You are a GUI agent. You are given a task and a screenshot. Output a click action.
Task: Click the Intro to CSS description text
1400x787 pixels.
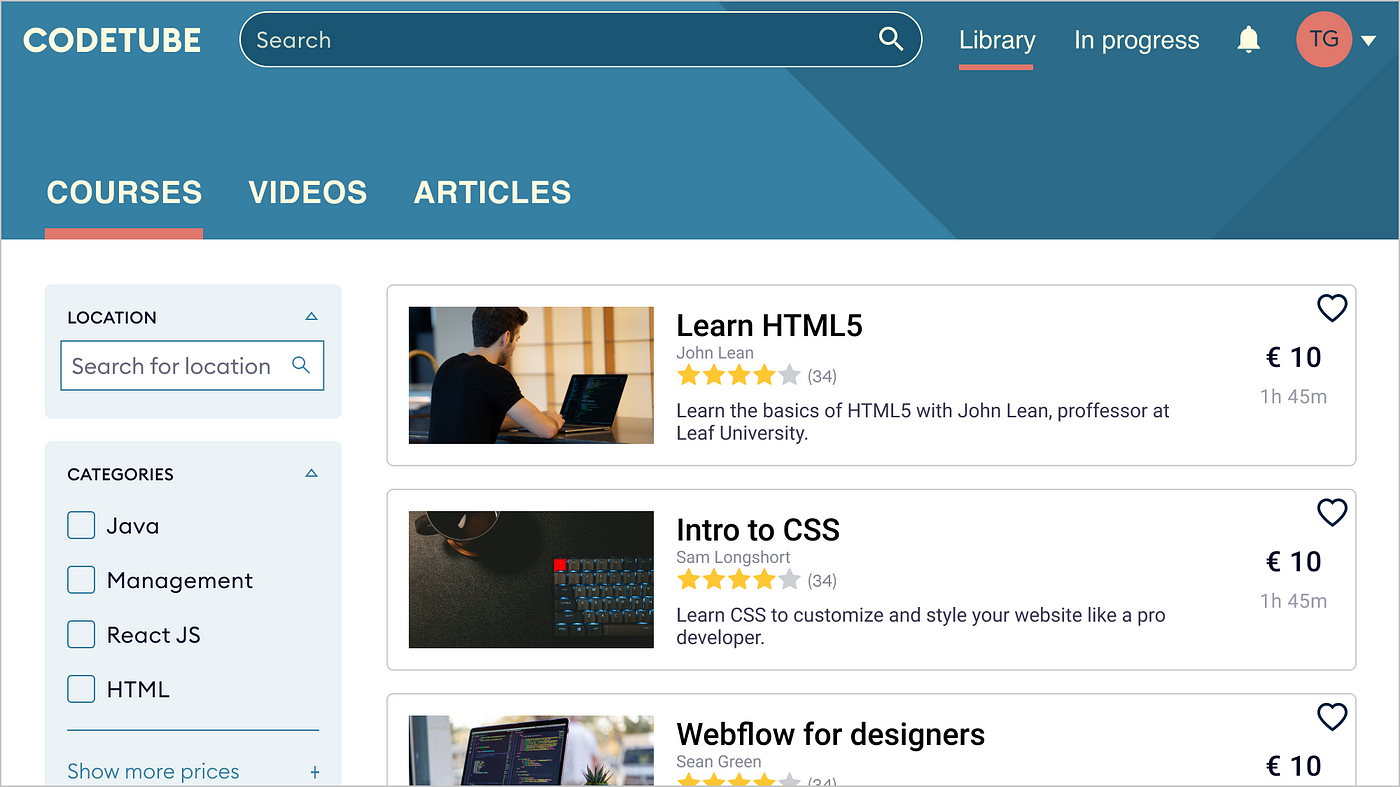[921, 626]
